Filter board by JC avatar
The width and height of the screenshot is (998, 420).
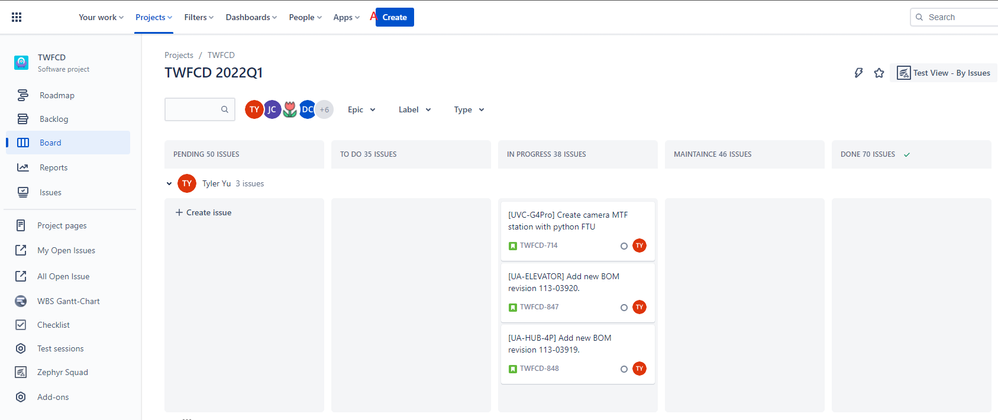click(272, 110)
